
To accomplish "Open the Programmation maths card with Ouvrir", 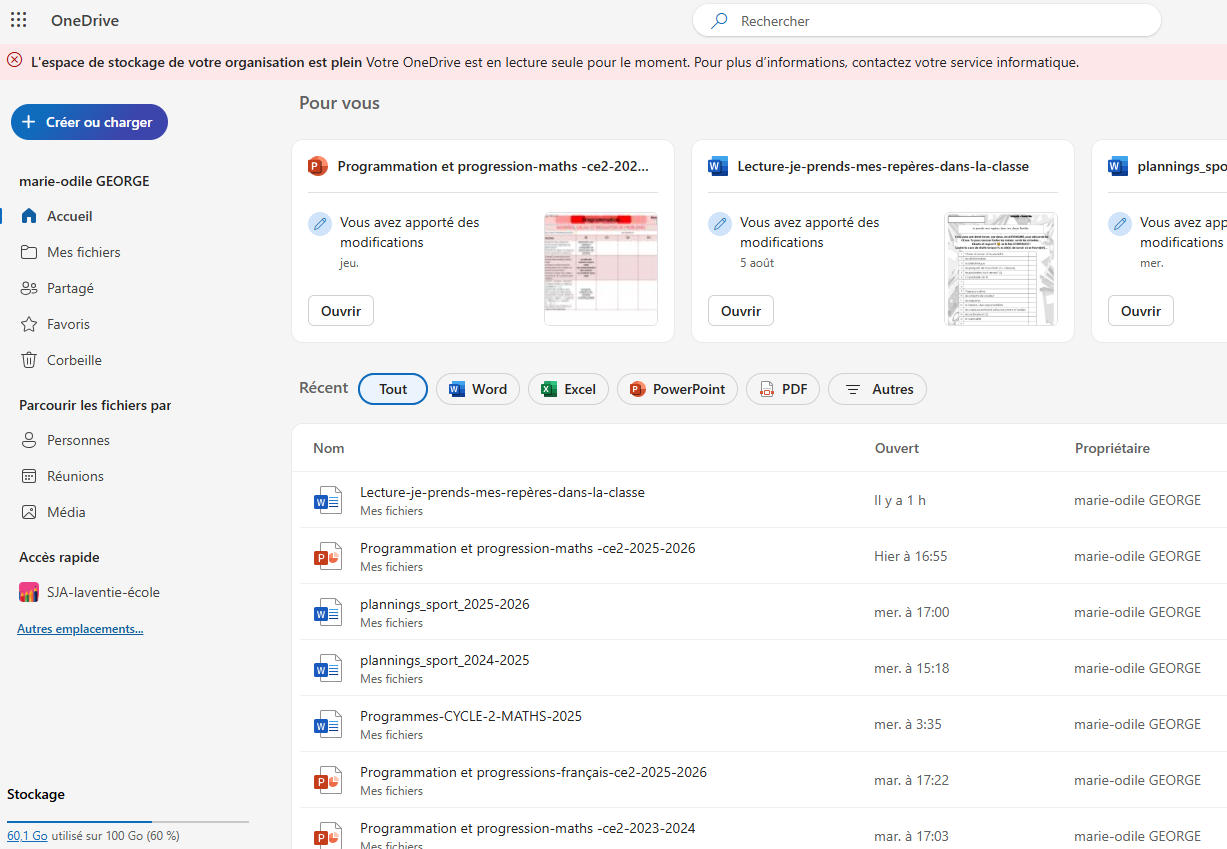I will tap(341, 311).
